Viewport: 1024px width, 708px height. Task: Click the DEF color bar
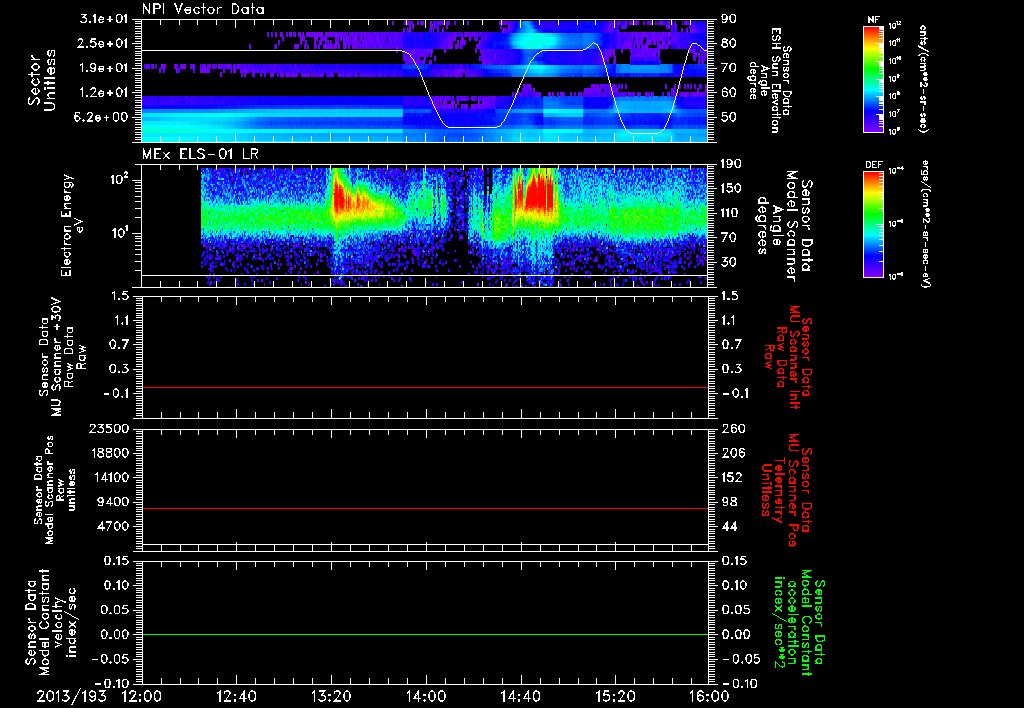coord(874,224)
